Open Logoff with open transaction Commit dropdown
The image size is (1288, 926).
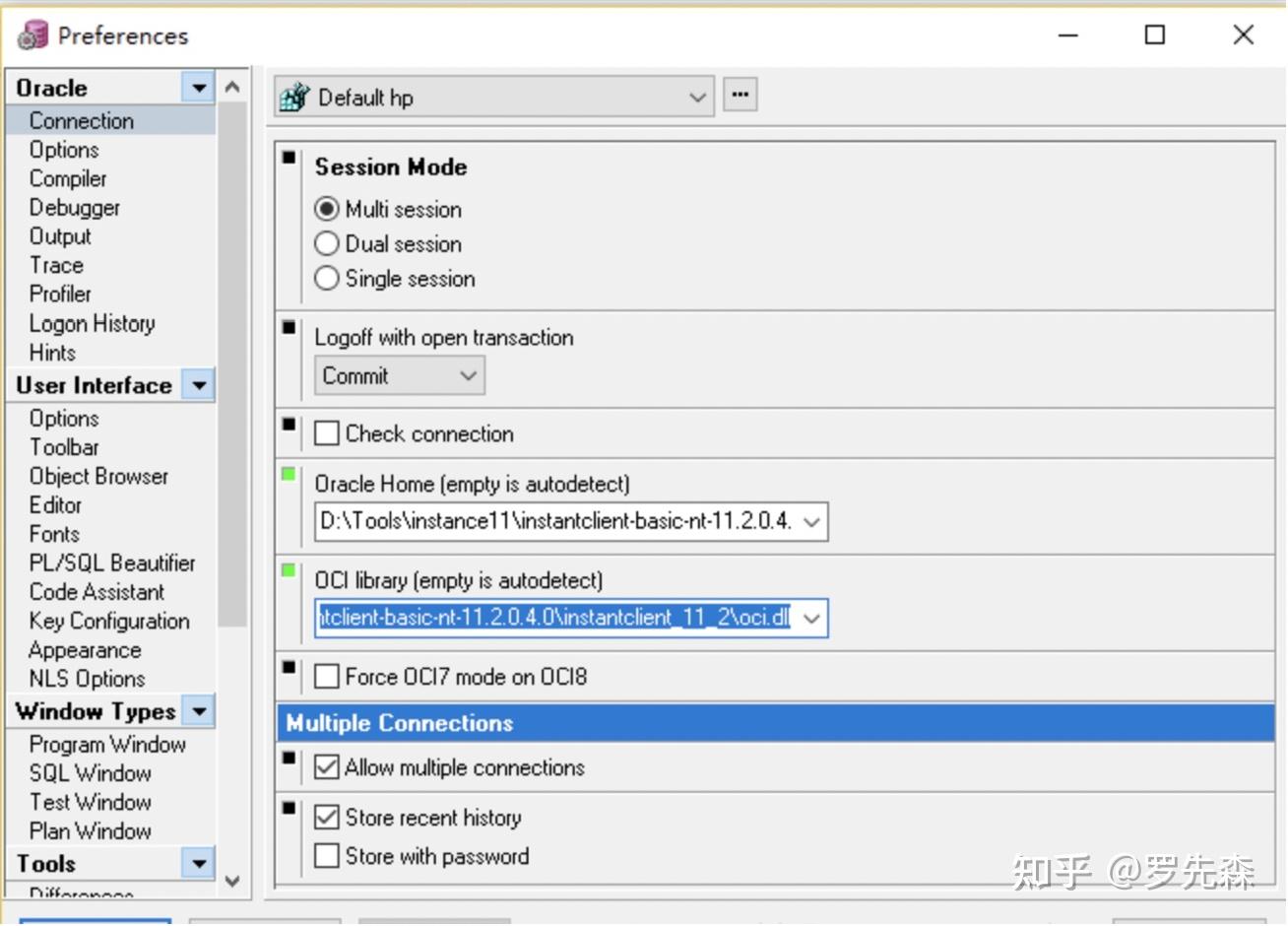[x=400, y=375]
